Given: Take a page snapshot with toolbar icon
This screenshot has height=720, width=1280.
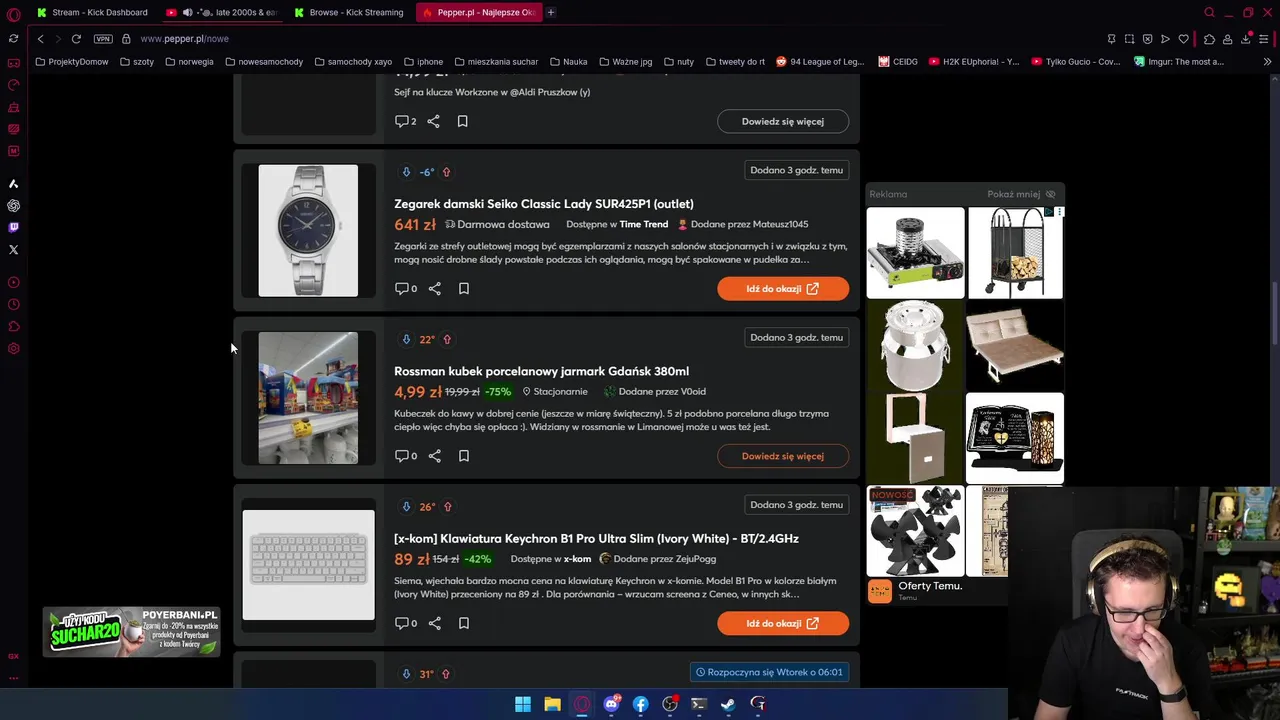Looking at the screenshot, I should tap(1129, 39).
